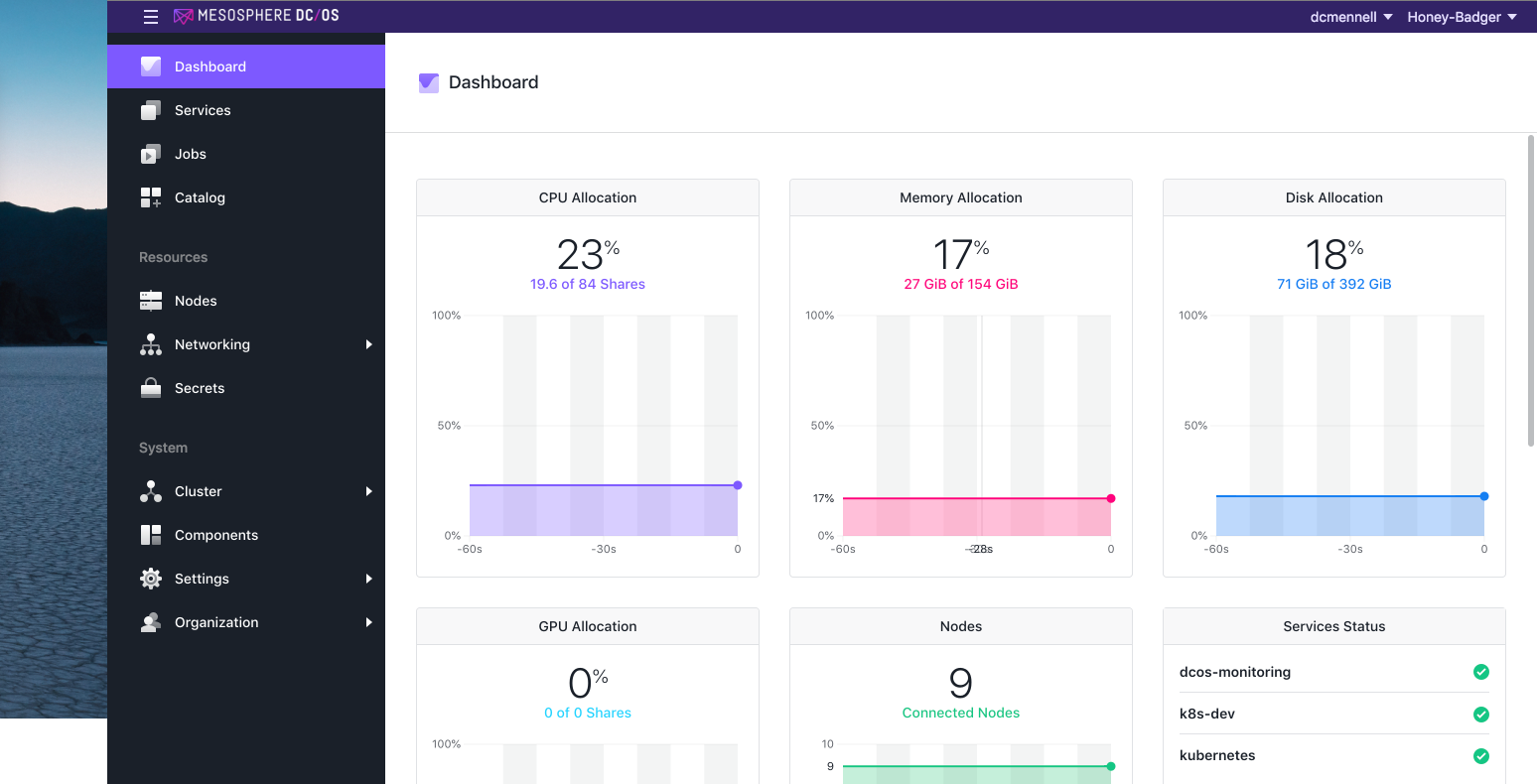The height and width of the screenshot is (784, 1537).
Task: Click the Resources sidebar section label
Action: coord(174,257)
